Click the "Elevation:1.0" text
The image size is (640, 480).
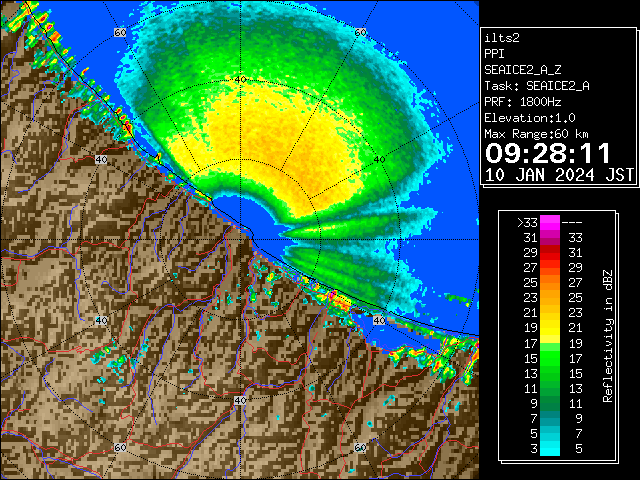pyautogui.click(x=530, y=118)
